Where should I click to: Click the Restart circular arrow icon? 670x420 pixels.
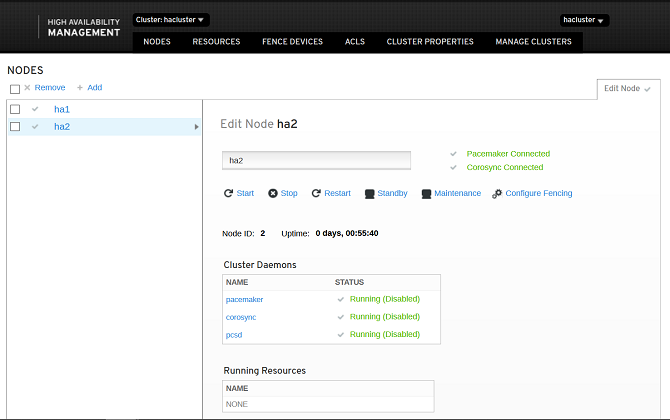point(316,193)
